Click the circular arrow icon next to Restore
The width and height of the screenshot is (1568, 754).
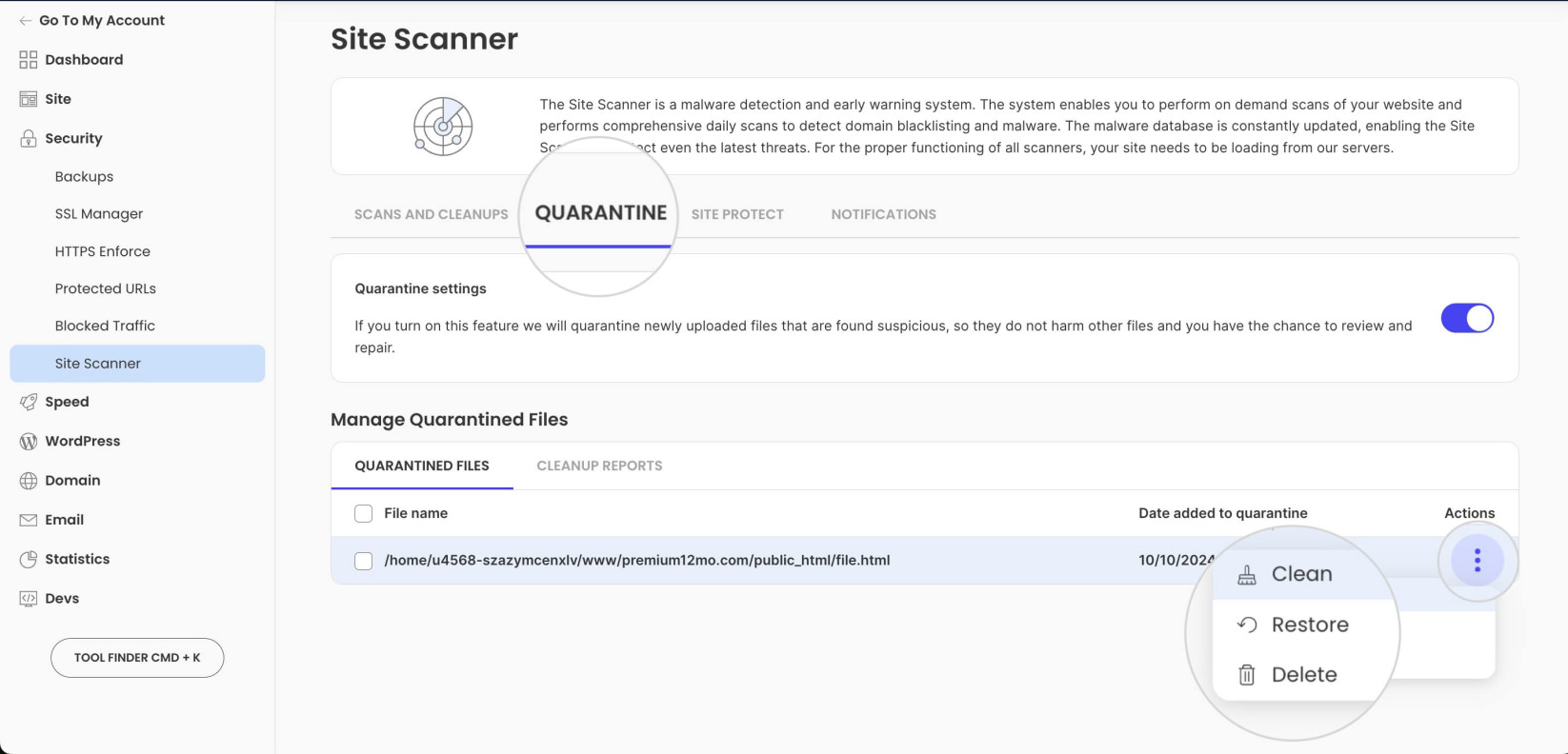pos(1247,625)
